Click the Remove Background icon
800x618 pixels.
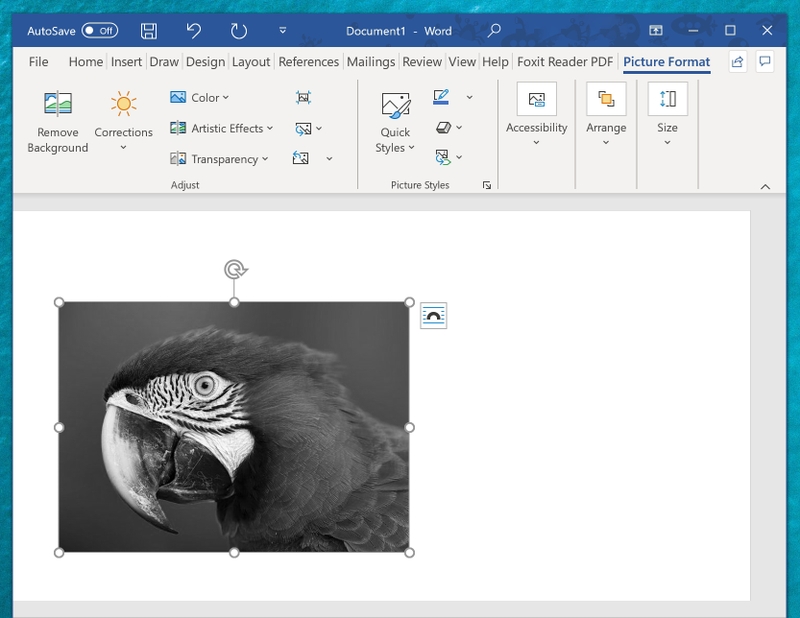(58, 104)
